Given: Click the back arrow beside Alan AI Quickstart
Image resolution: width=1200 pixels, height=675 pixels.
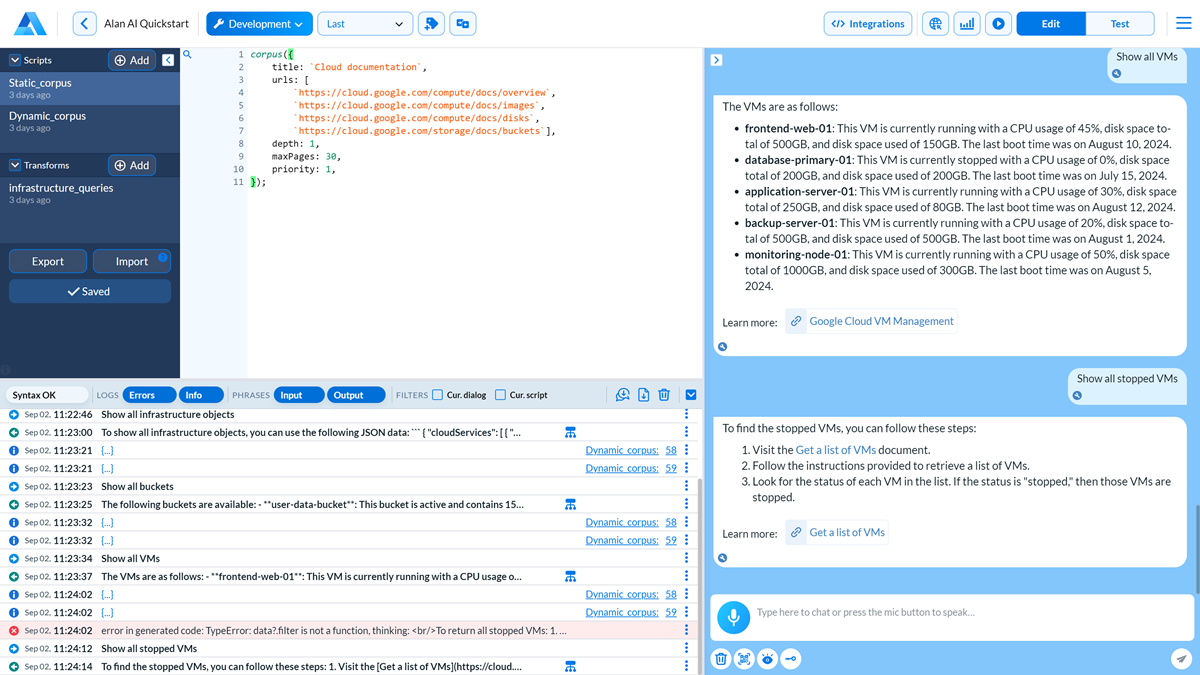Looking at the screenshot, I should pos(85,24).
